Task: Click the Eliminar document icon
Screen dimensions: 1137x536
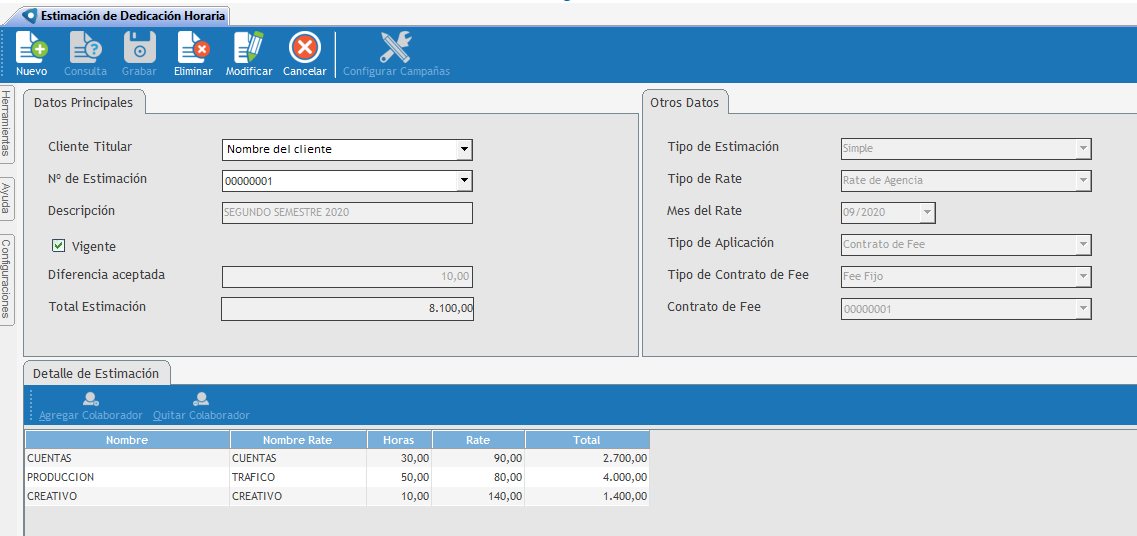Action: click(192, 48)
